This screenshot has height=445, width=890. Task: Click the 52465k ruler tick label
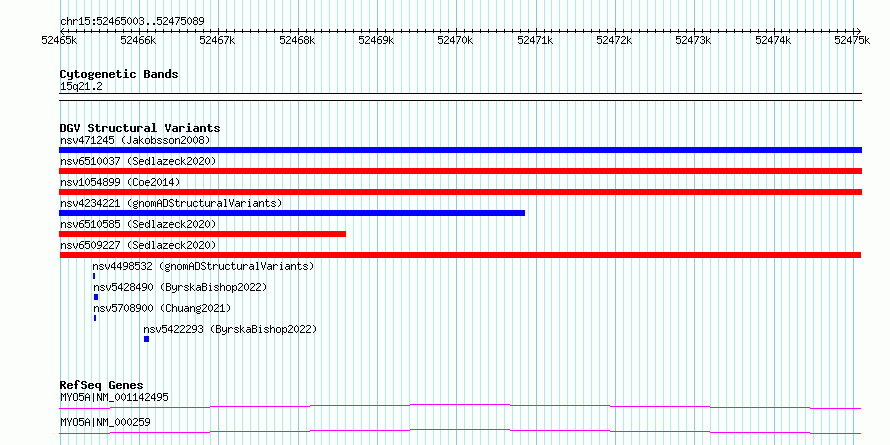point(60,41)
